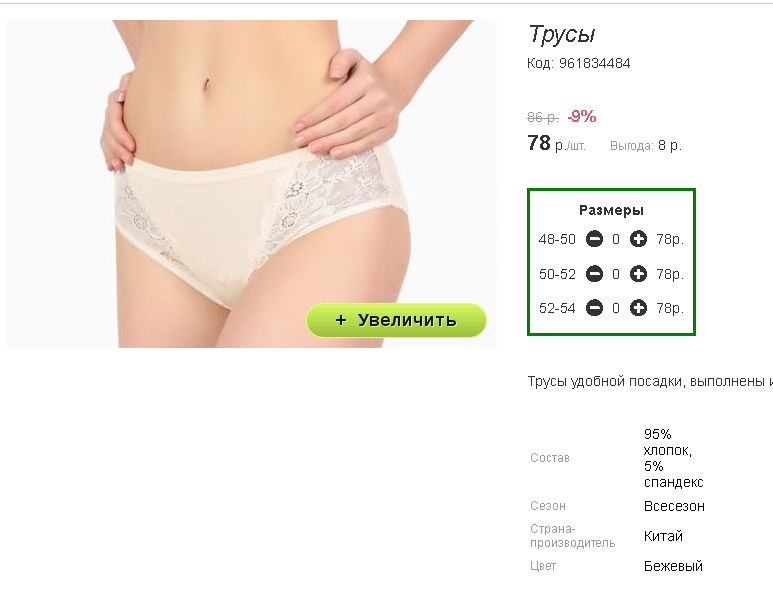Add one item of size 50-52
Screen dimensions: 773x603
(x=638, y=274)
